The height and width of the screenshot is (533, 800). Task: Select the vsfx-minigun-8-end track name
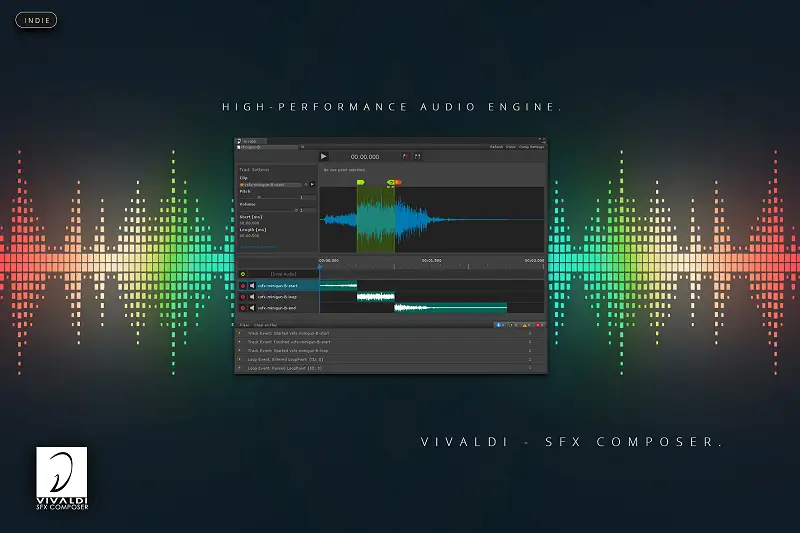(x=277, y=308)
